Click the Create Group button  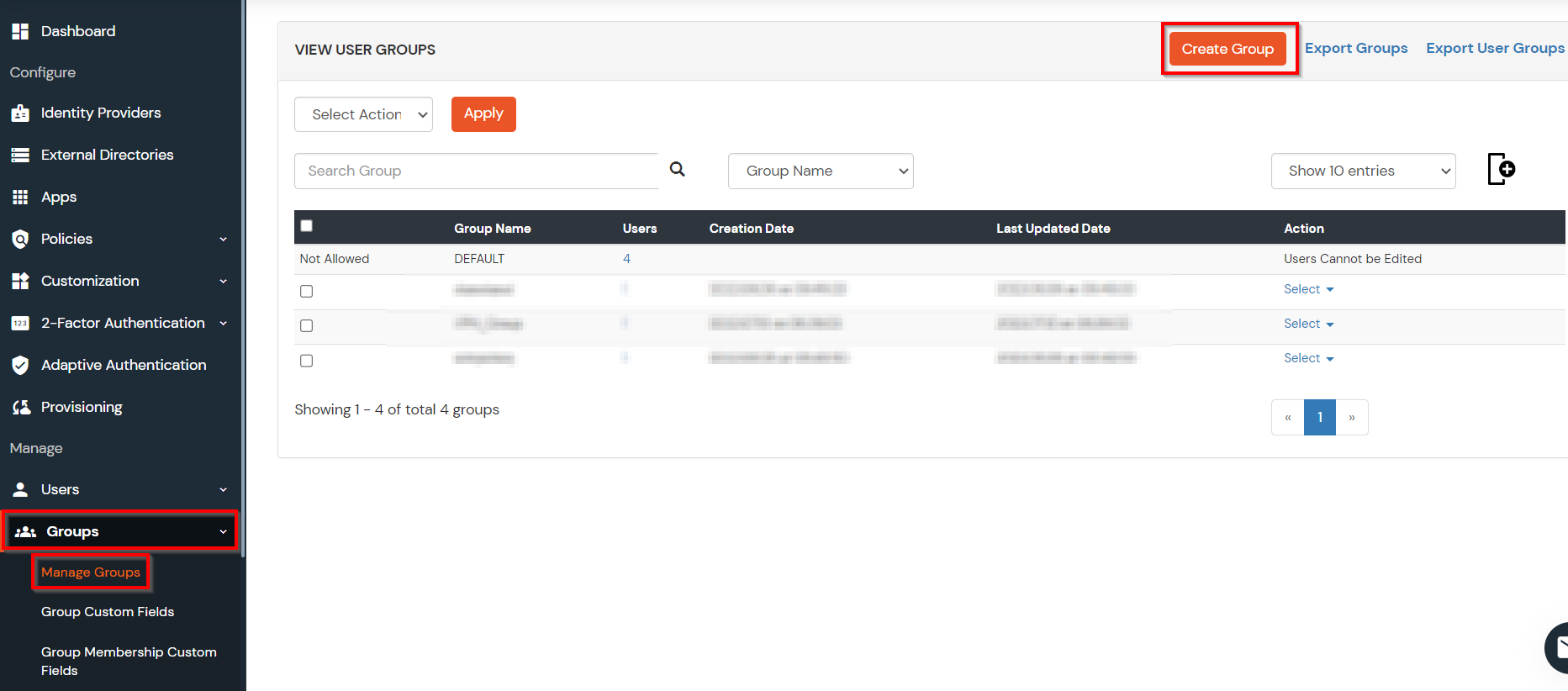(x=1227, y=49)
